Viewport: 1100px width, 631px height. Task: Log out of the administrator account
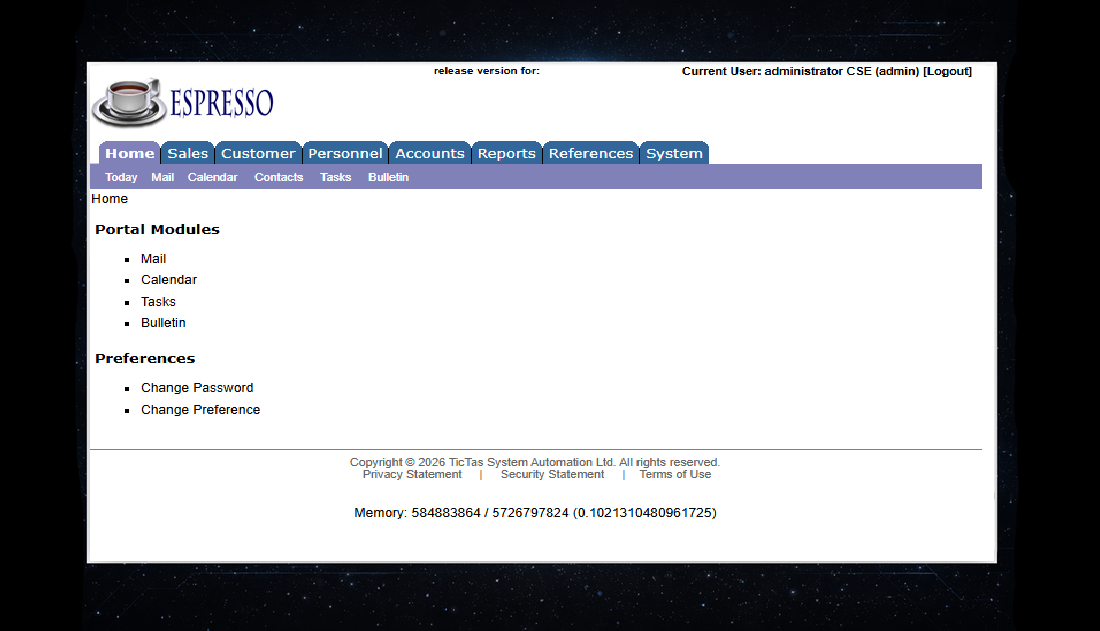click(948, 71)
